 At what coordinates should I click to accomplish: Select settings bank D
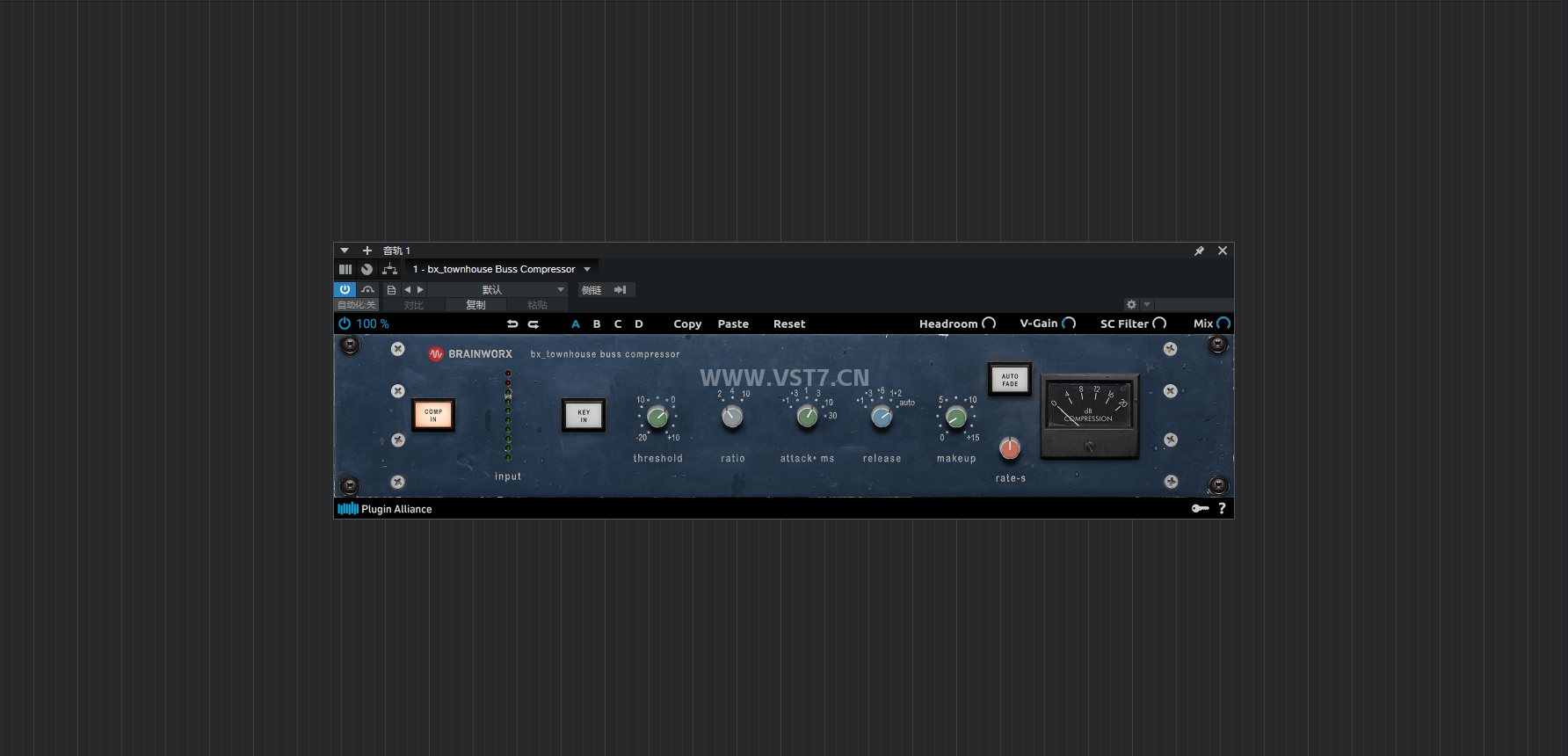click(x=639, y=323)
